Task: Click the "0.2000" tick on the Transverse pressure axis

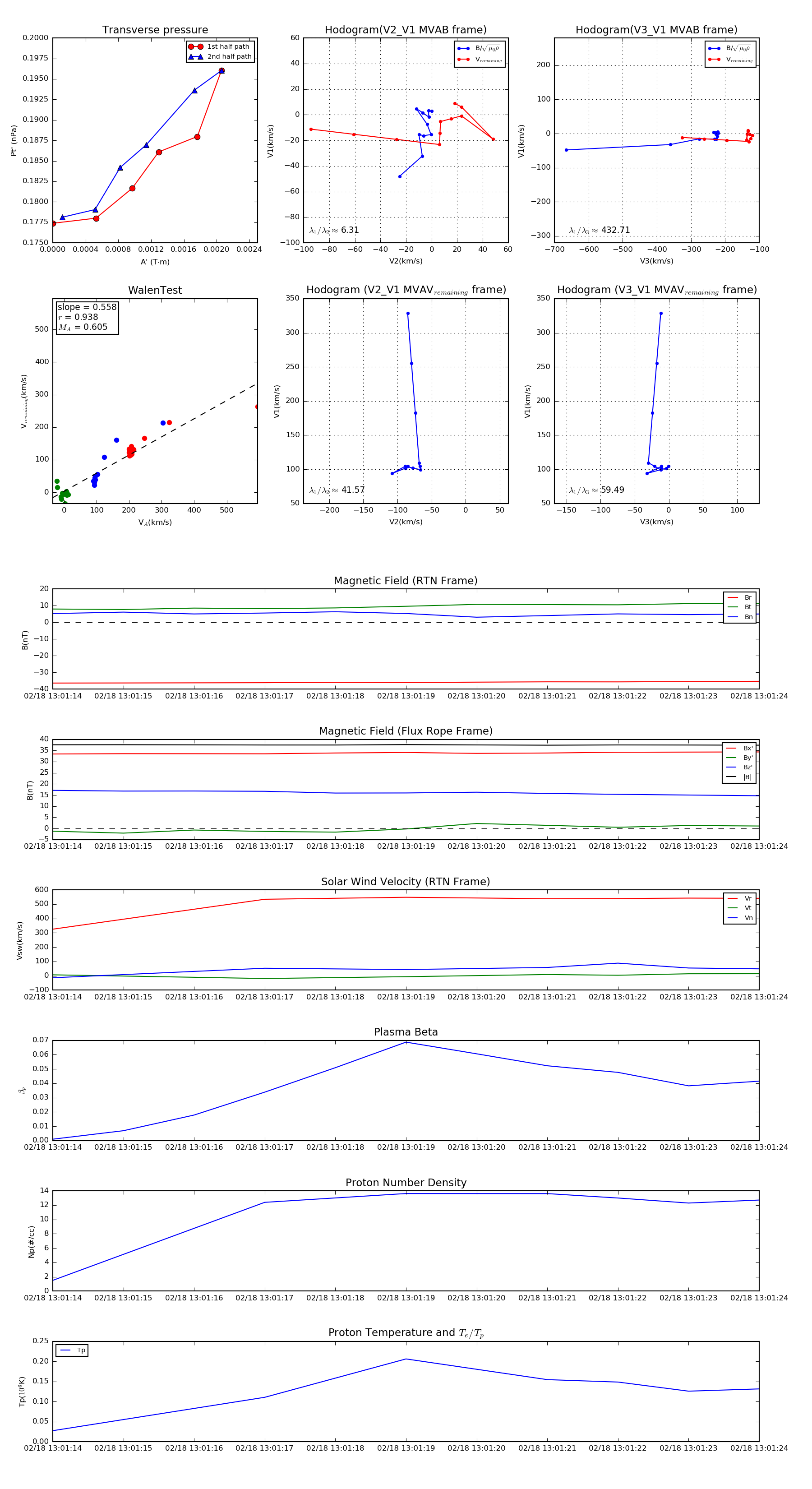Action: point(35,38)
